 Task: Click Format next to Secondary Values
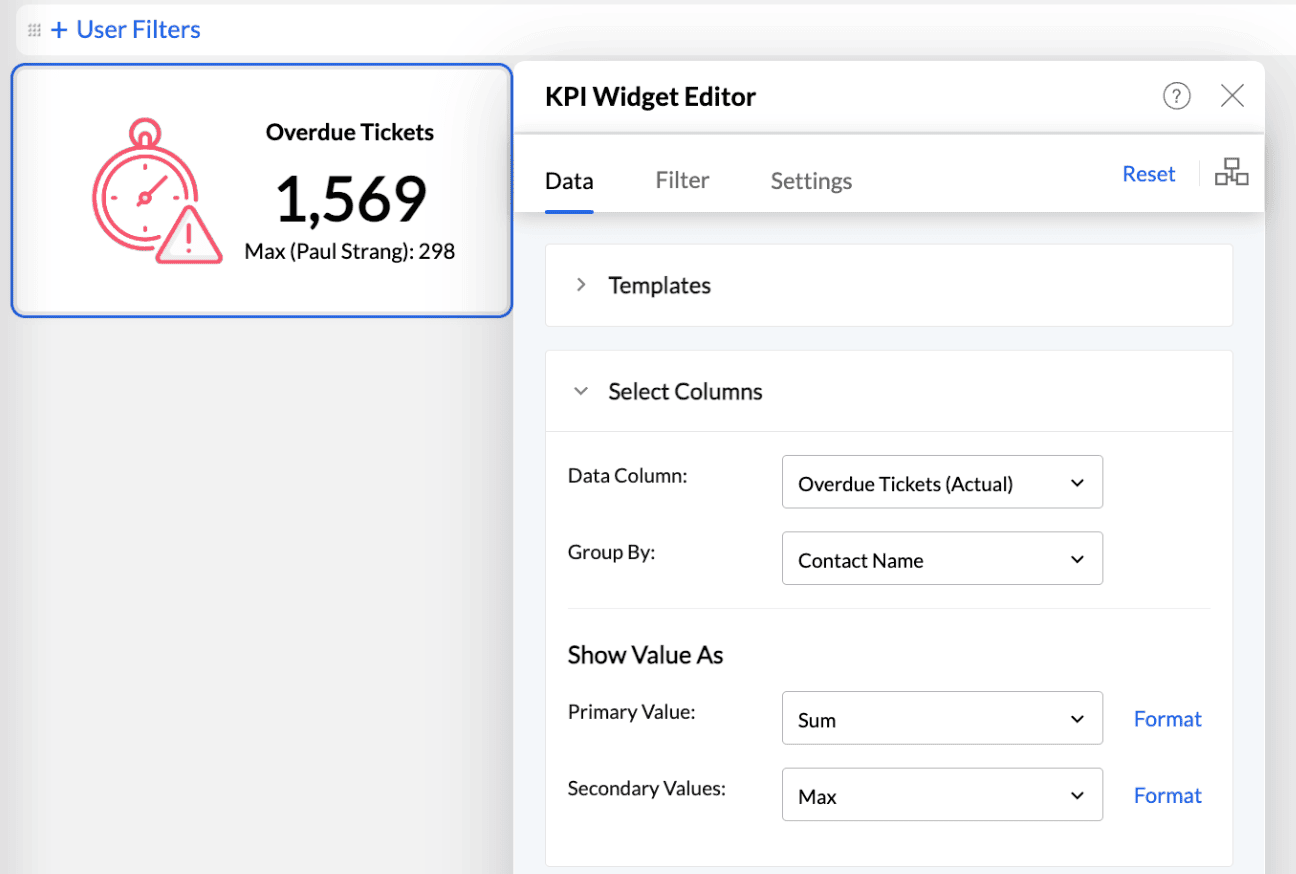[1167, 795]
